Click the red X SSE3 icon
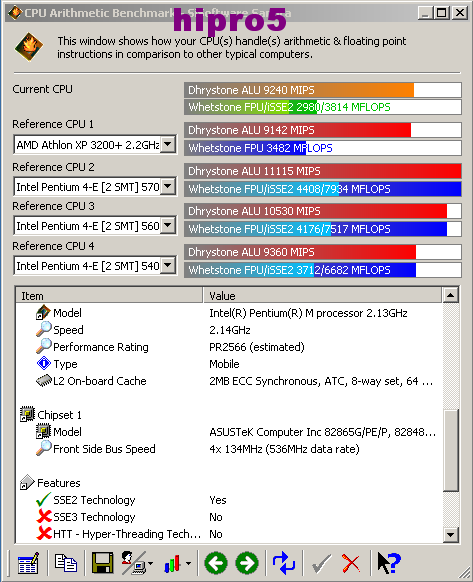The width and height of the screenshot is (473, 582). 44,516
